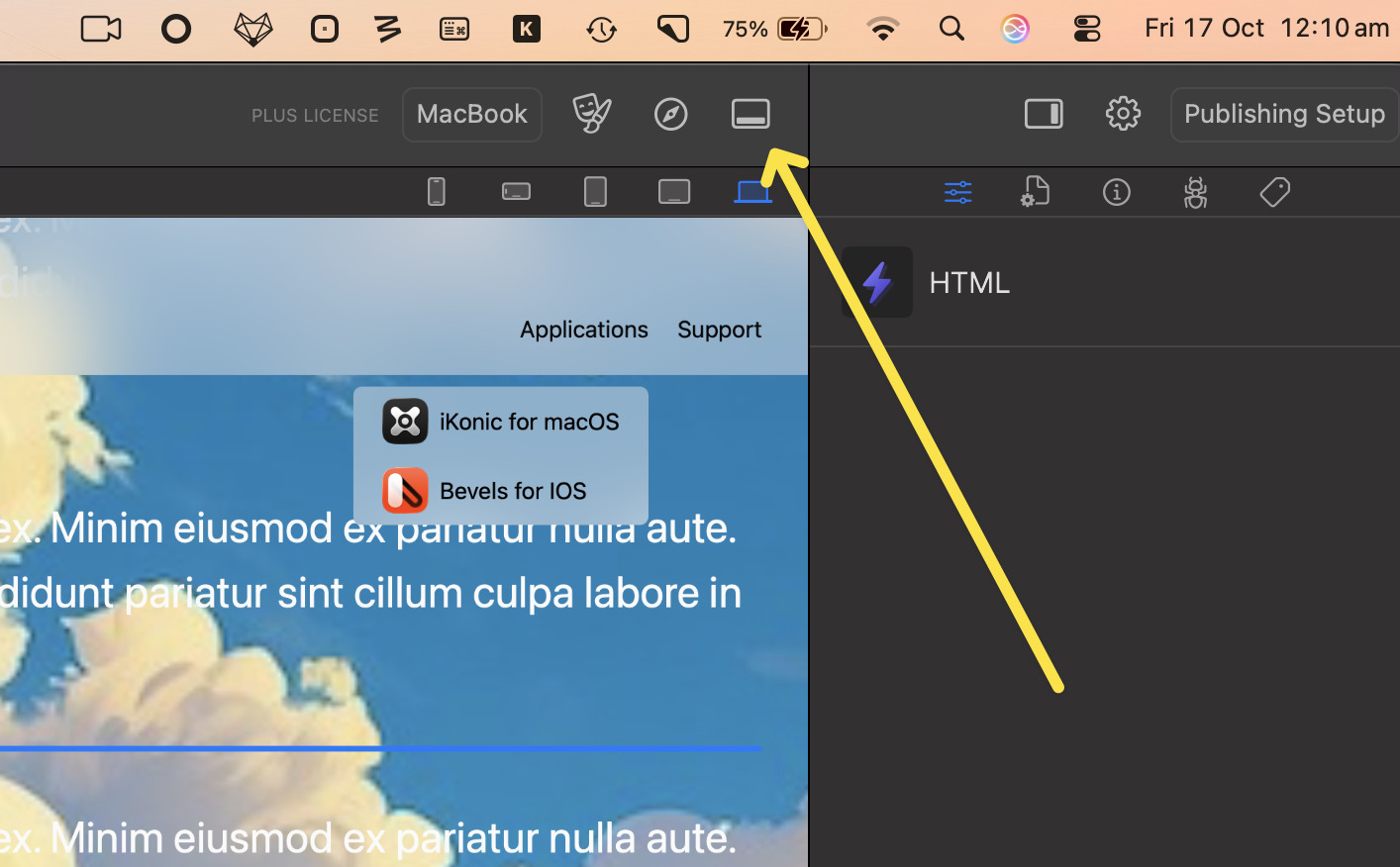Click the Support navigation link
Screen dimensions: 1400x867
pos(720,330)
